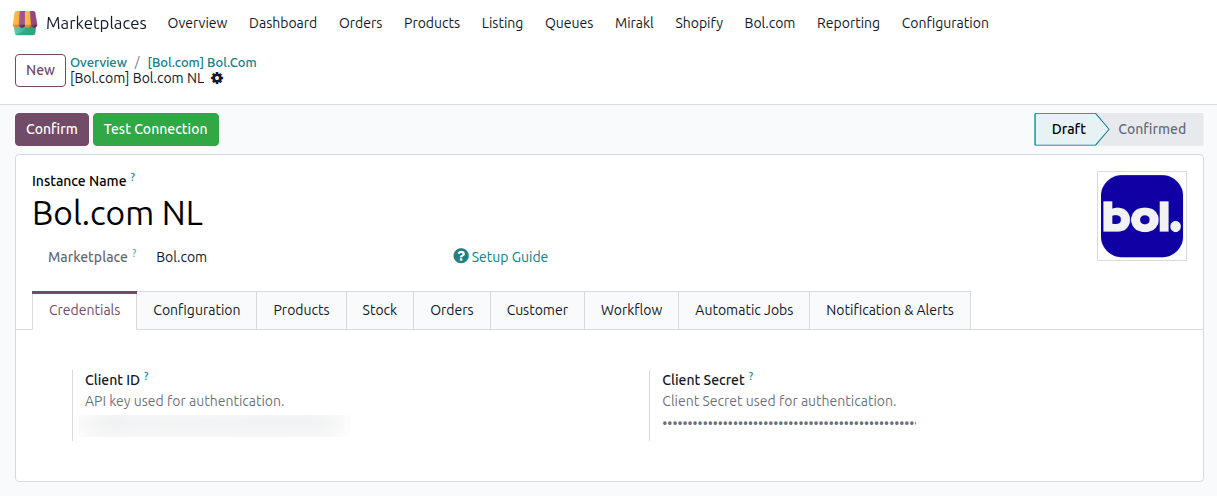Go to [Bol.com] Bol.Com breadcrumb link

coord(202,62)
